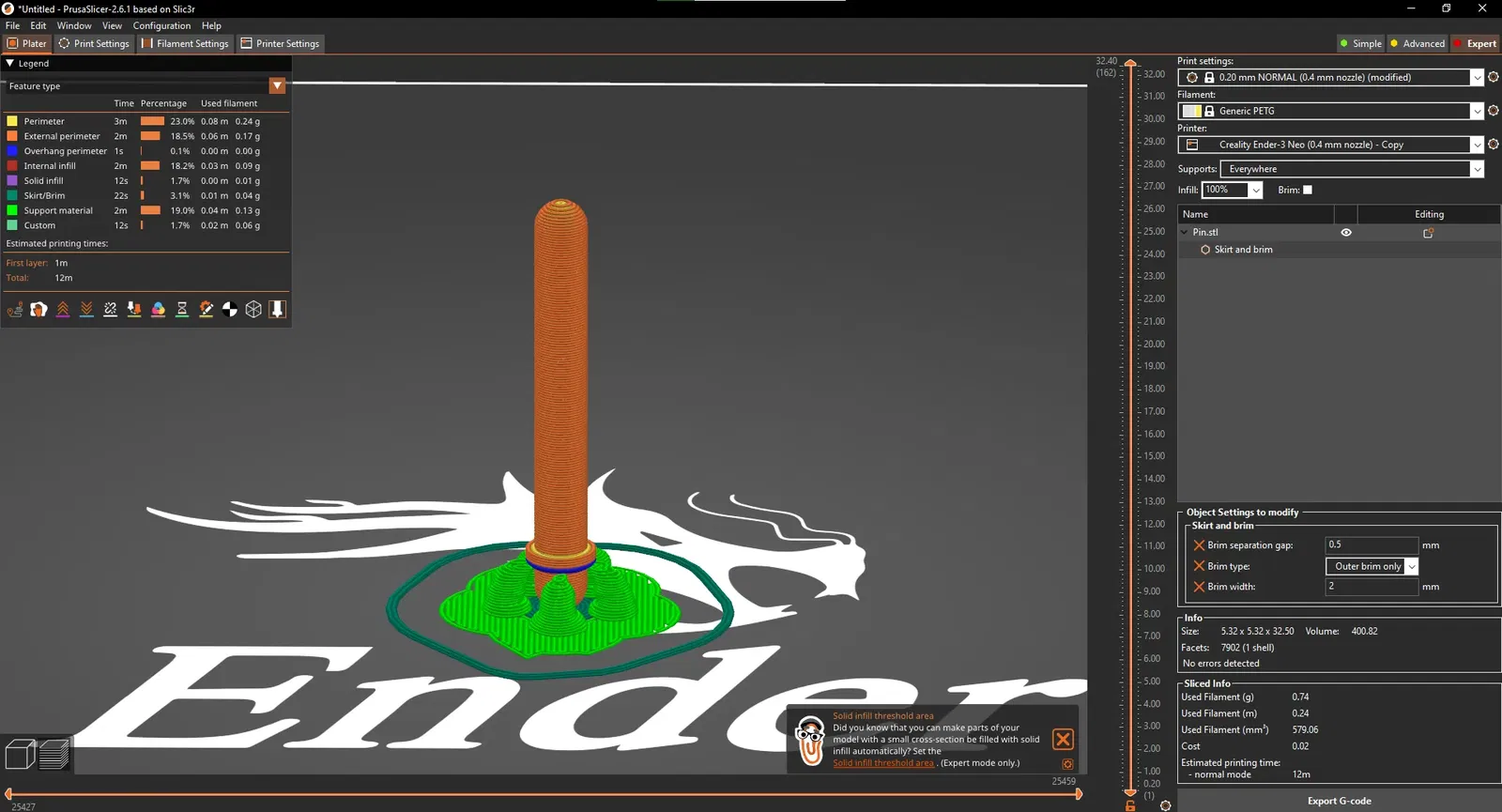Switch to 3D editor view cube icon
This screenshot has width=1502, height=812.
click(x=20, y=754)
